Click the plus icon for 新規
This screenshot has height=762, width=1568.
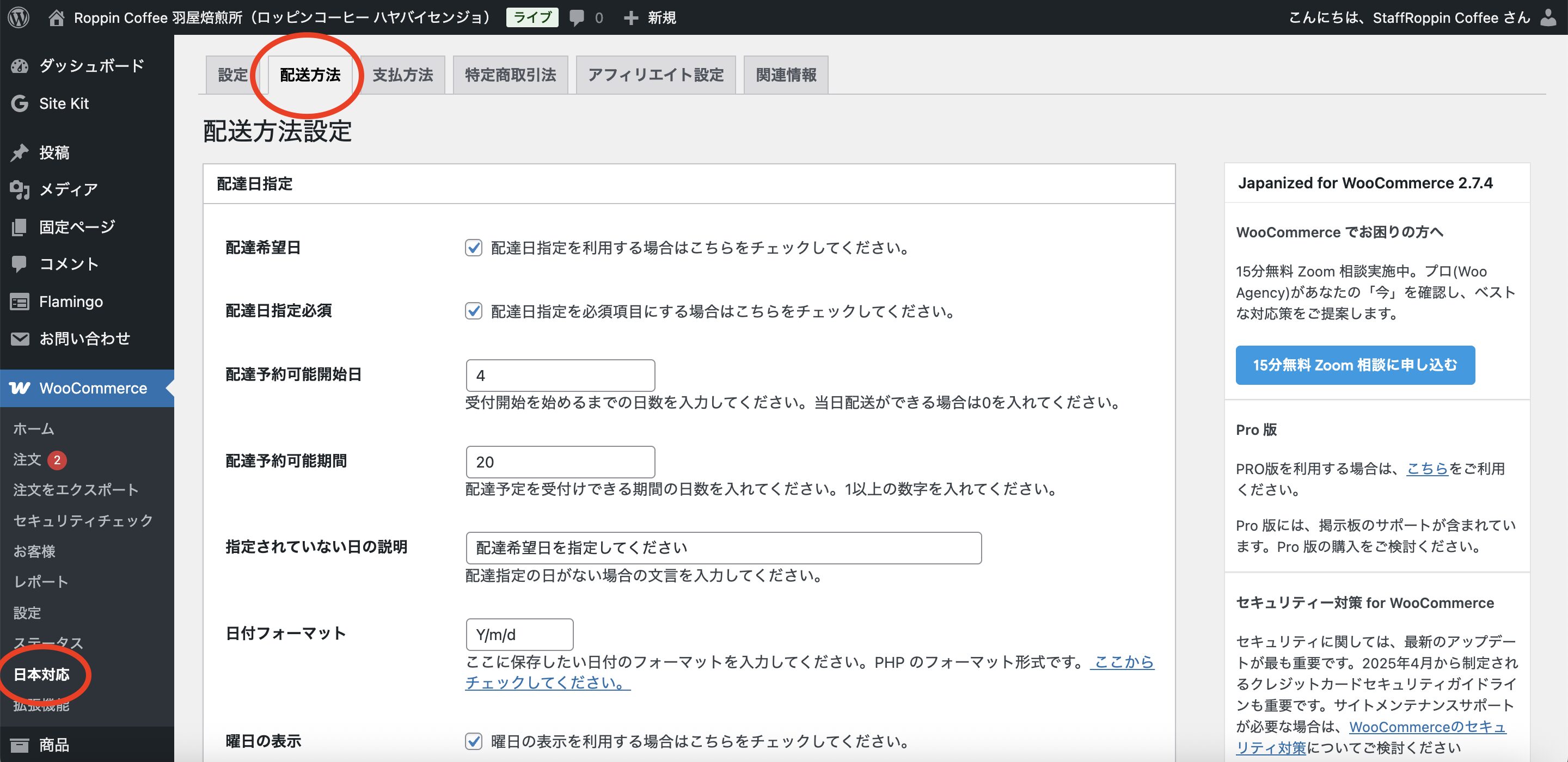[x=631, y=17]
